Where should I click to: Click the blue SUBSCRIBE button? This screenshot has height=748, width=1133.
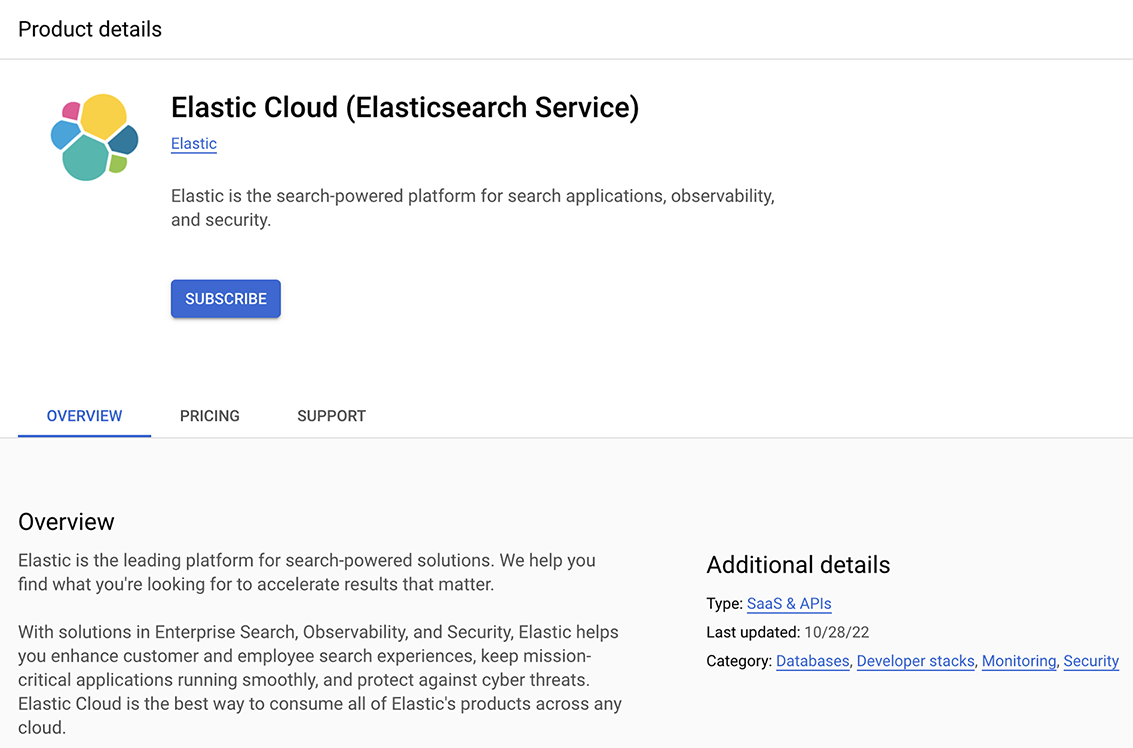(x=225, y=298)
